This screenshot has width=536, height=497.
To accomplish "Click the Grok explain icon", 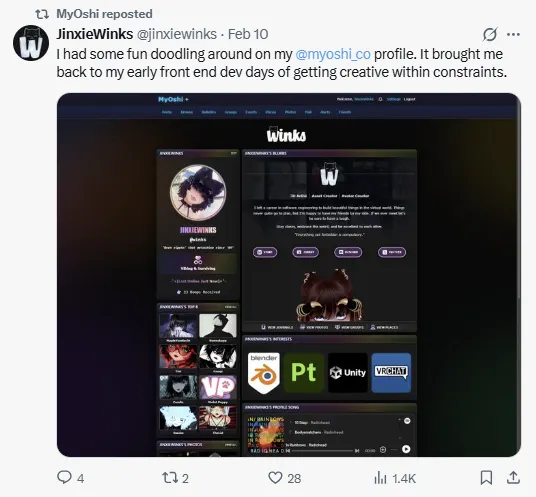I will tap(490, 34).
